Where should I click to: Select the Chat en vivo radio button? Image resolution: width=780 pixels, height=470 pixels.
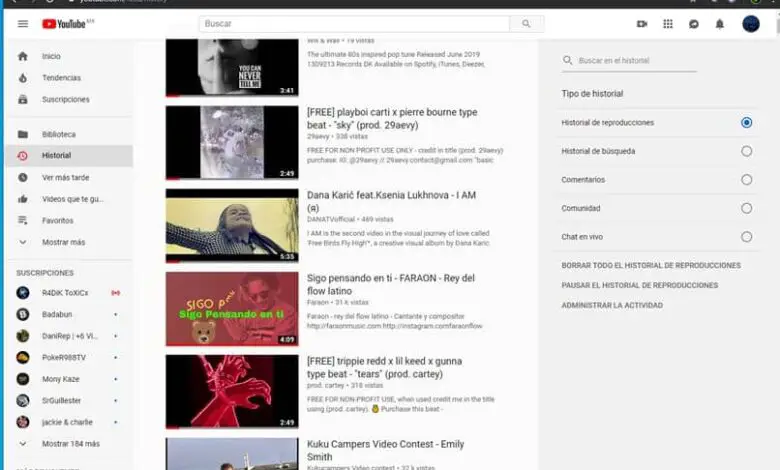coord(746,237)
